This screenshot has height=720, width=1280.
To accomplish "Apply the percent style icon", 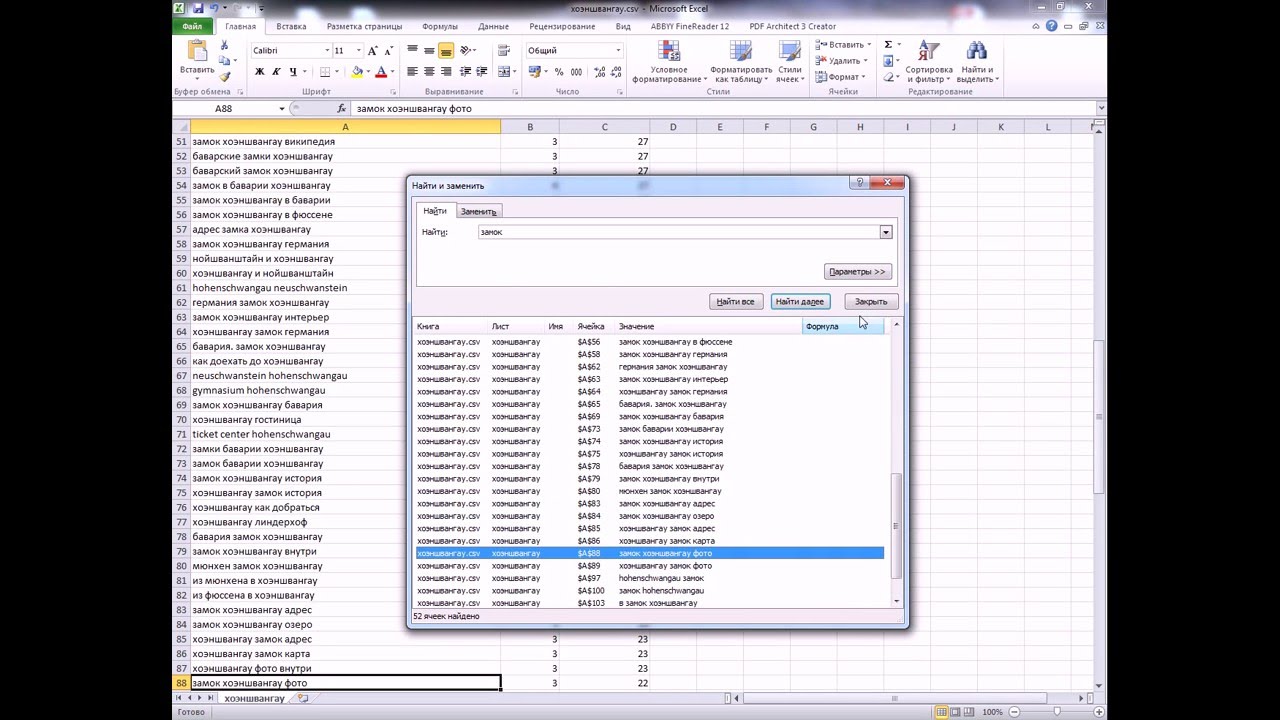I will [558, 72].
